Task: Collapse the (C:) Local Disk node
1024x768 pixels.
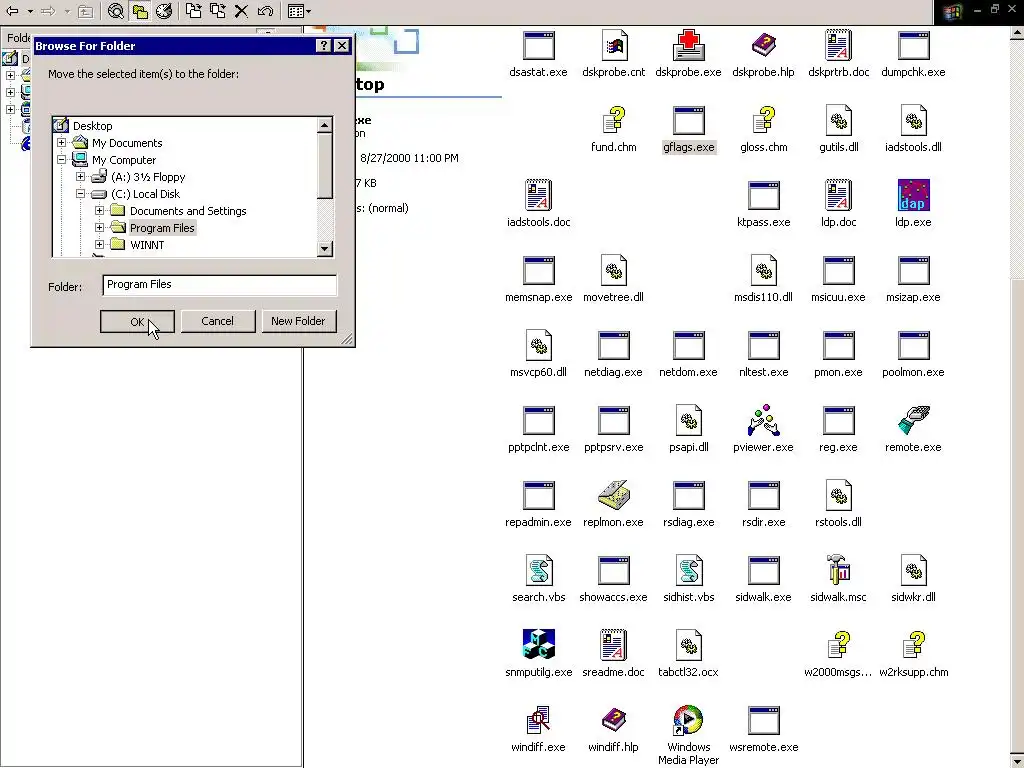Action: [80, 194]
